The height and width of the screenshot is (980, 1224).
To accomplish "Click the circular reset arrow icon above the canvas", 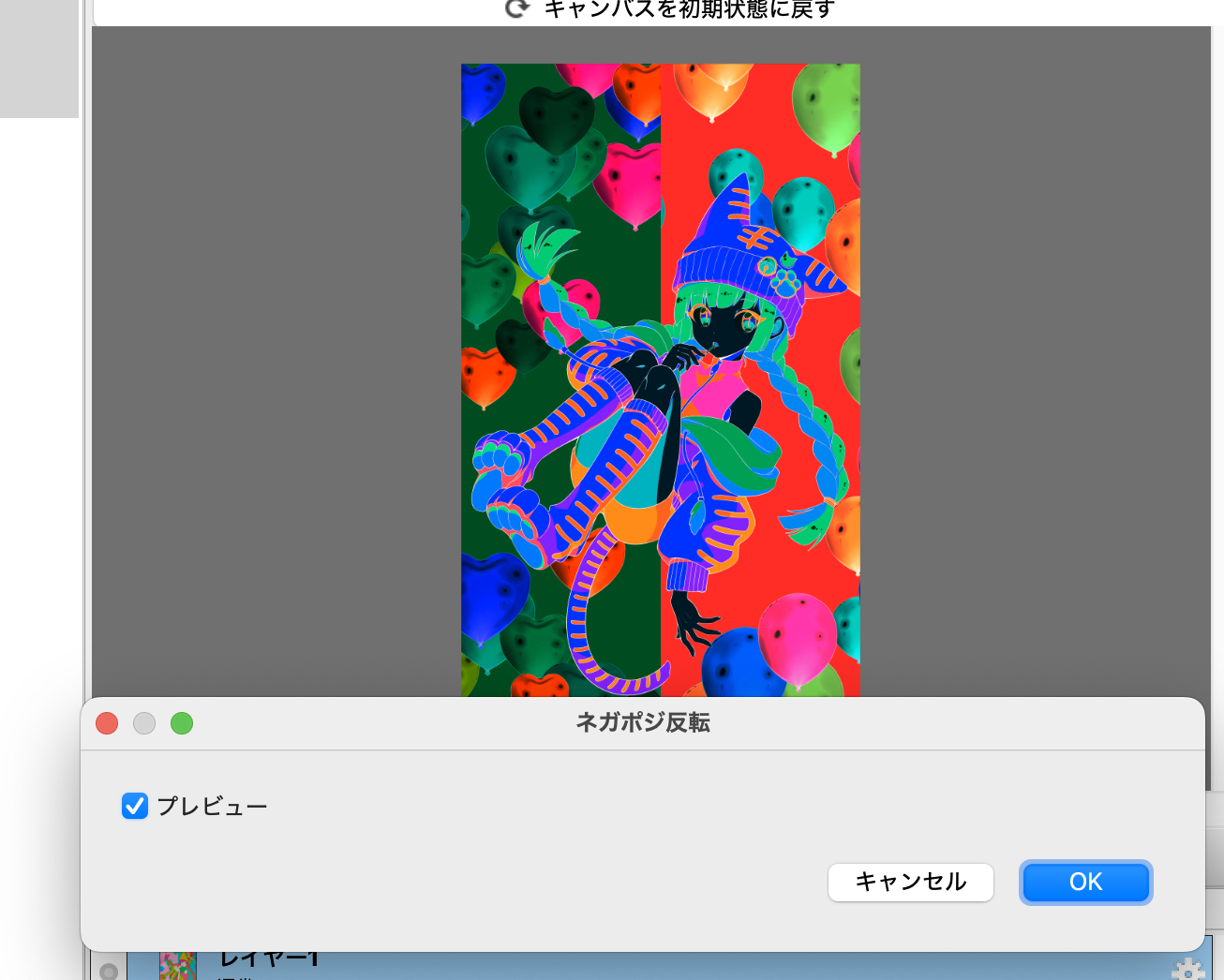I will click(x=515, y=8).
